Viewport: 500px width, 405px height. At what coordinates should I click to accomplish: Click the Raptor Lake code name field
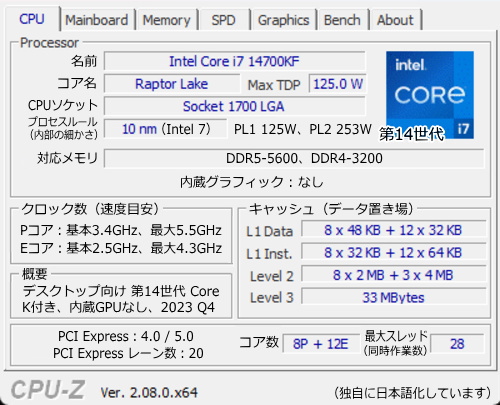[x=172, y=84]
